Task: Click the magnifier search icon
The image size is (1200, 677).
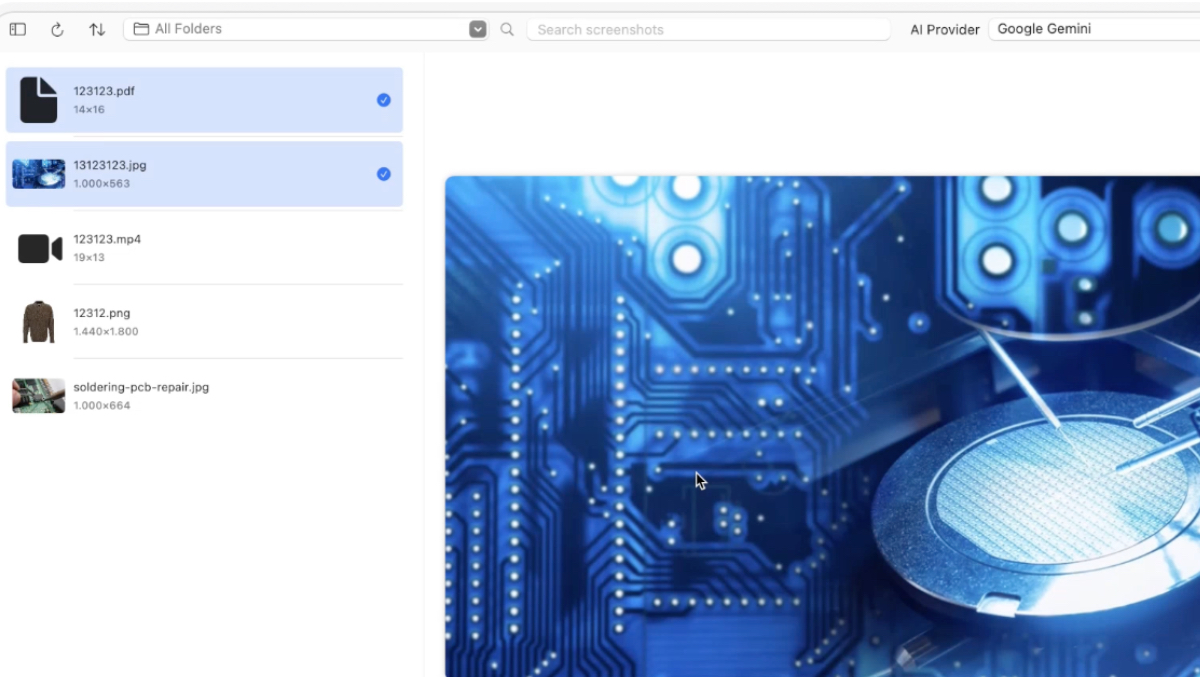Action: pos(507,29)
